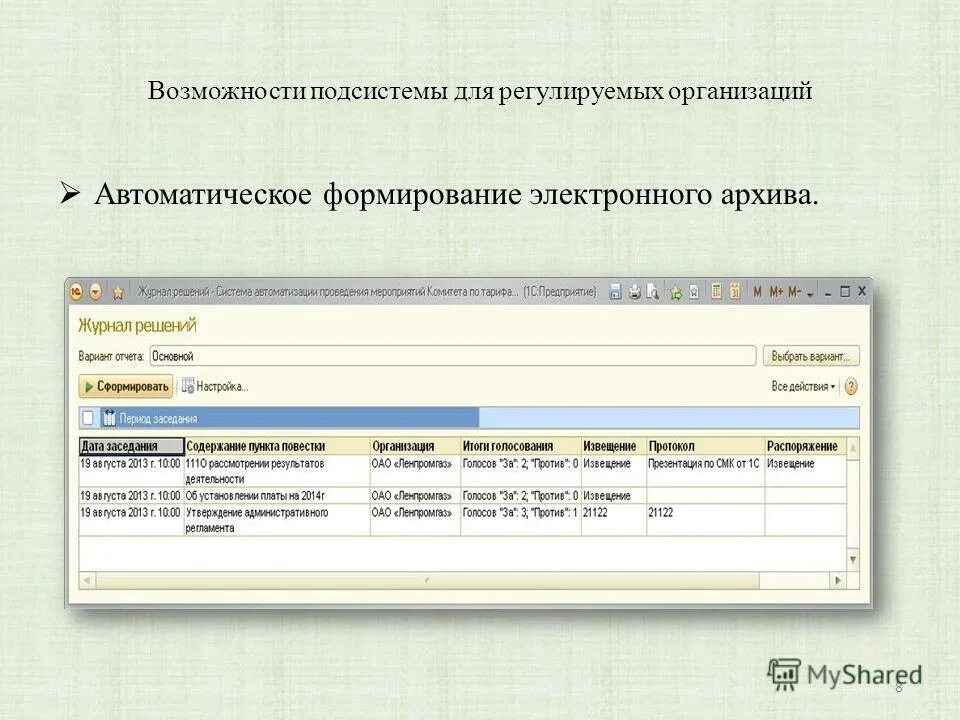Click the Print icon in the title bar
The height and width of the screenshot is (720, 960).
pos(634,290)
